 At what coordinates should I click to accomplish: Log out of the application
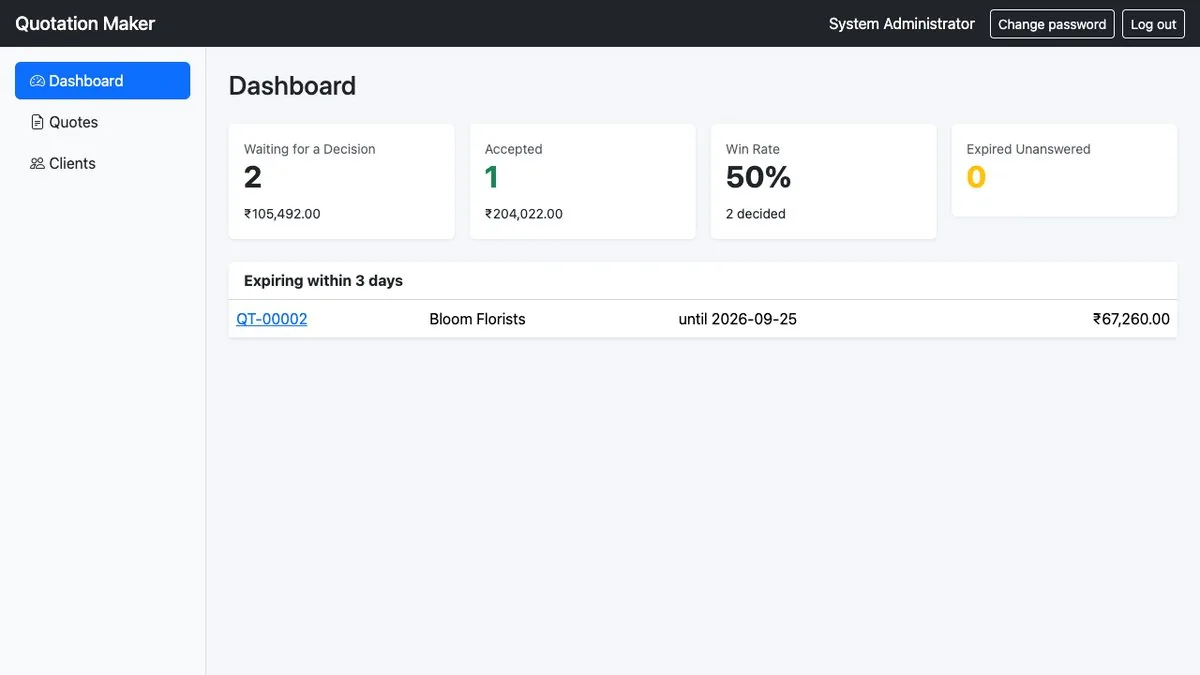coord(1153,24)
